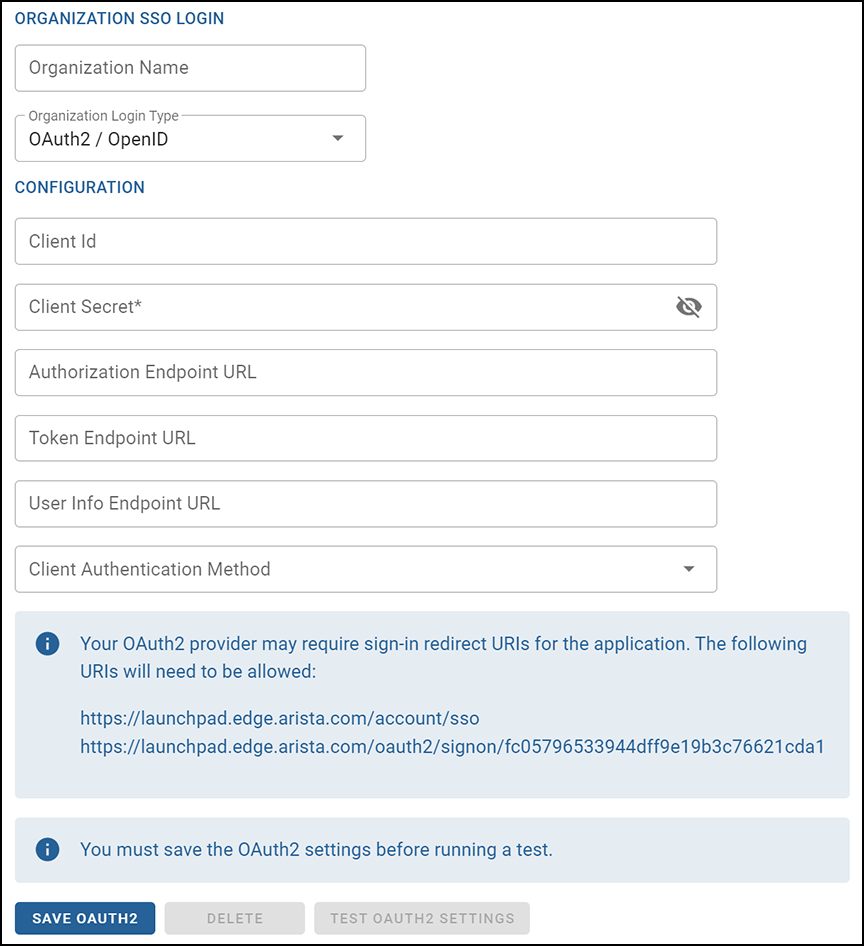Click the Client Authentication Method label text
Screen dimensions: 864x946
[x=150, y=569]
